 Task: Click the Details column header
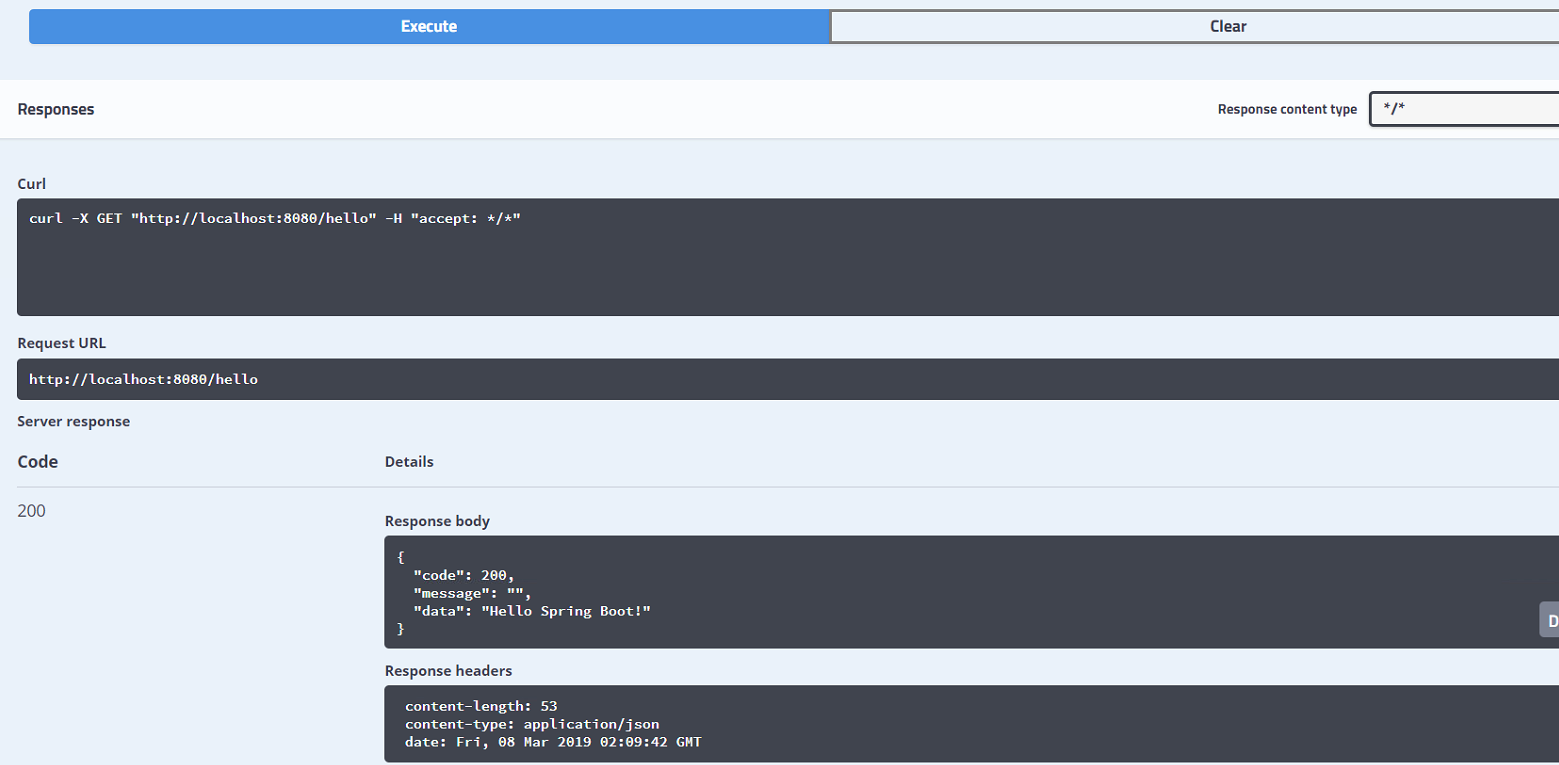(409, 462)
